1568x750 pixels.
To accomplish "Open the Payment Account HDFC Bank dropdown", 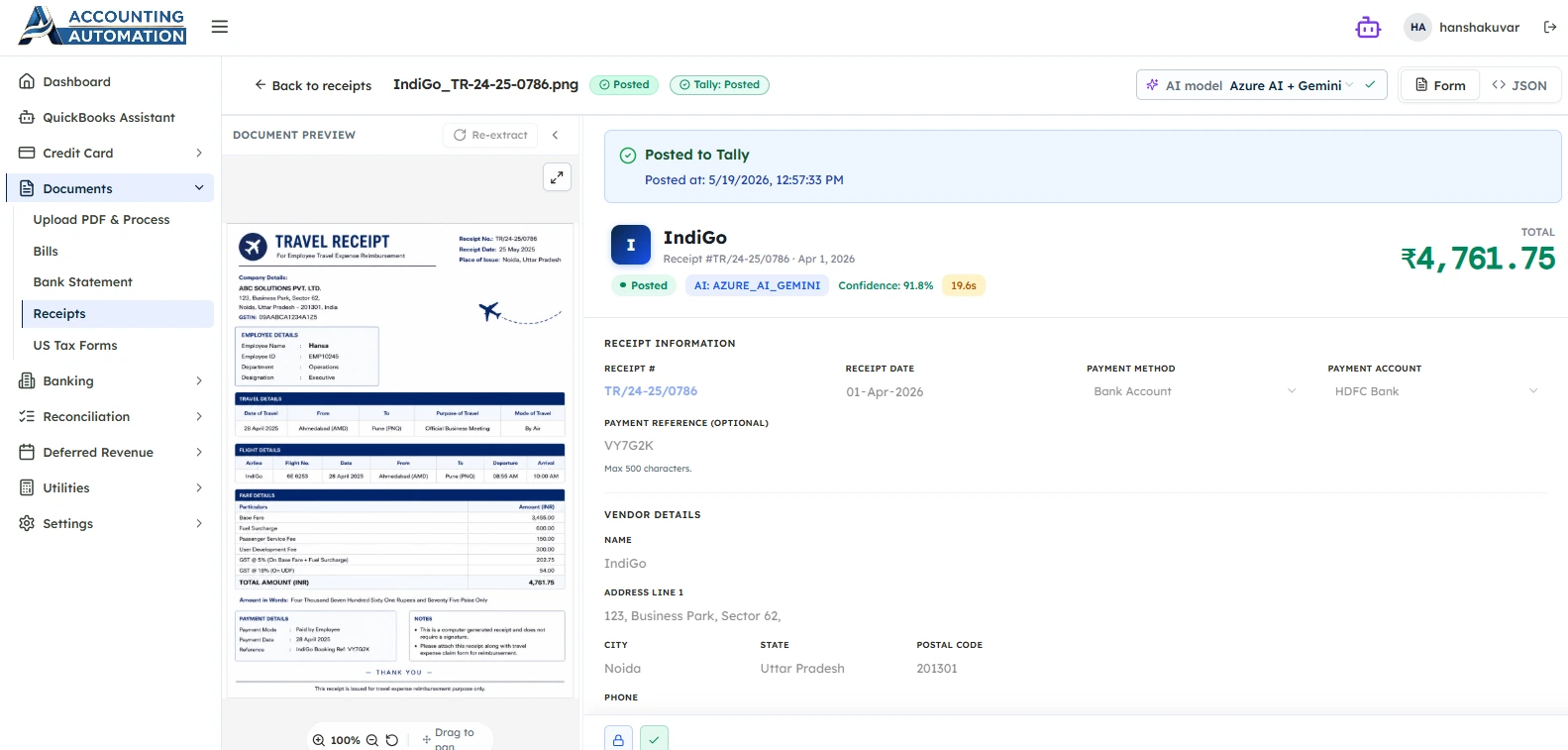I will click(x=1436, y=391).
